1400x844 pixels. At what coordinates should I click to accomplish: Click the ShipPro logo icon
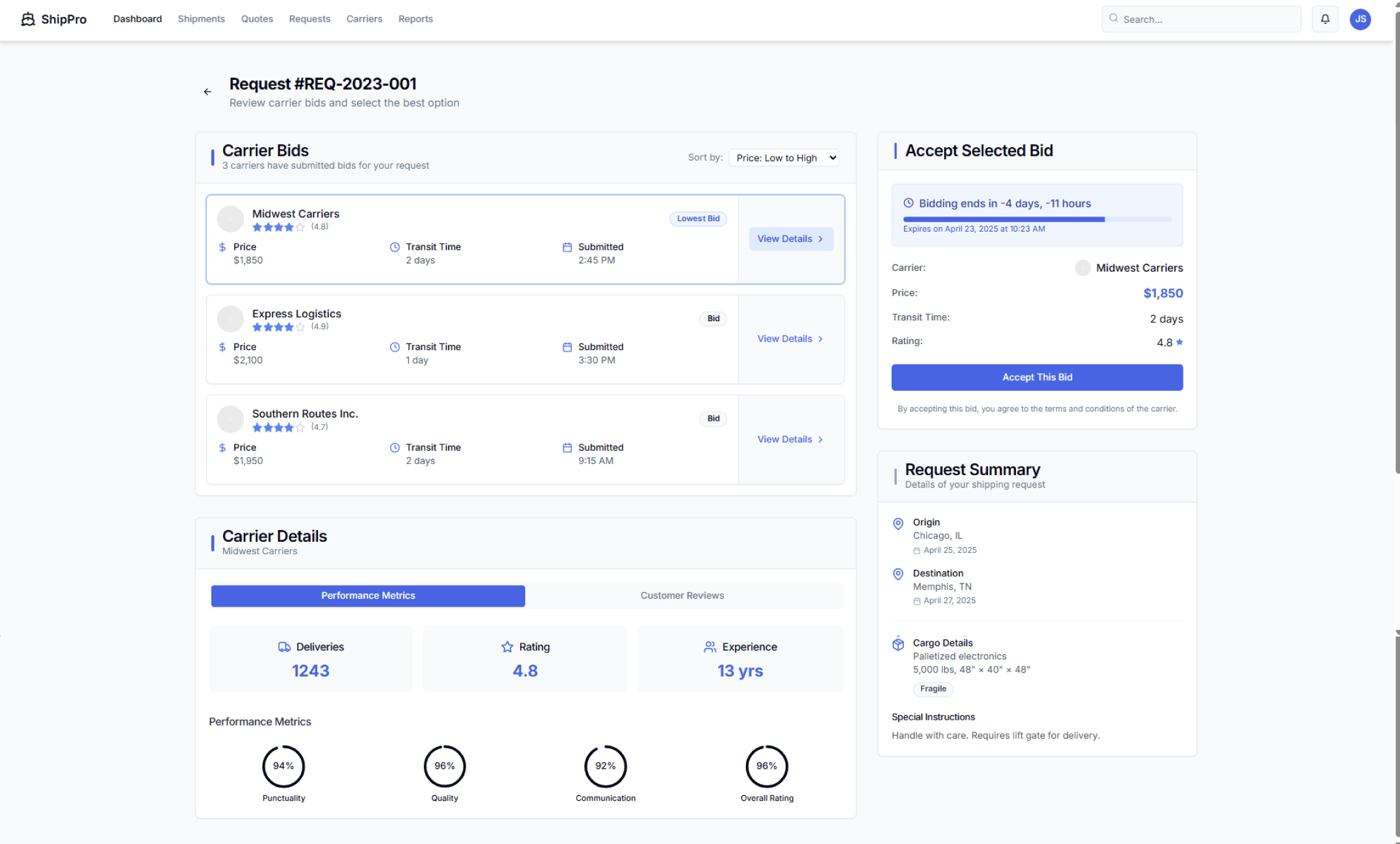27,19
